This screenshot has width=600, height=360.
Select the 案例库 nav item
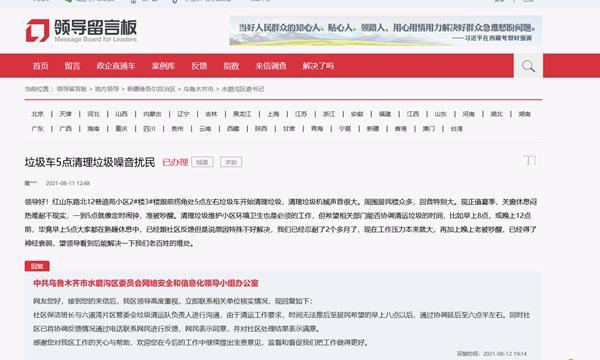pos(163,66)
